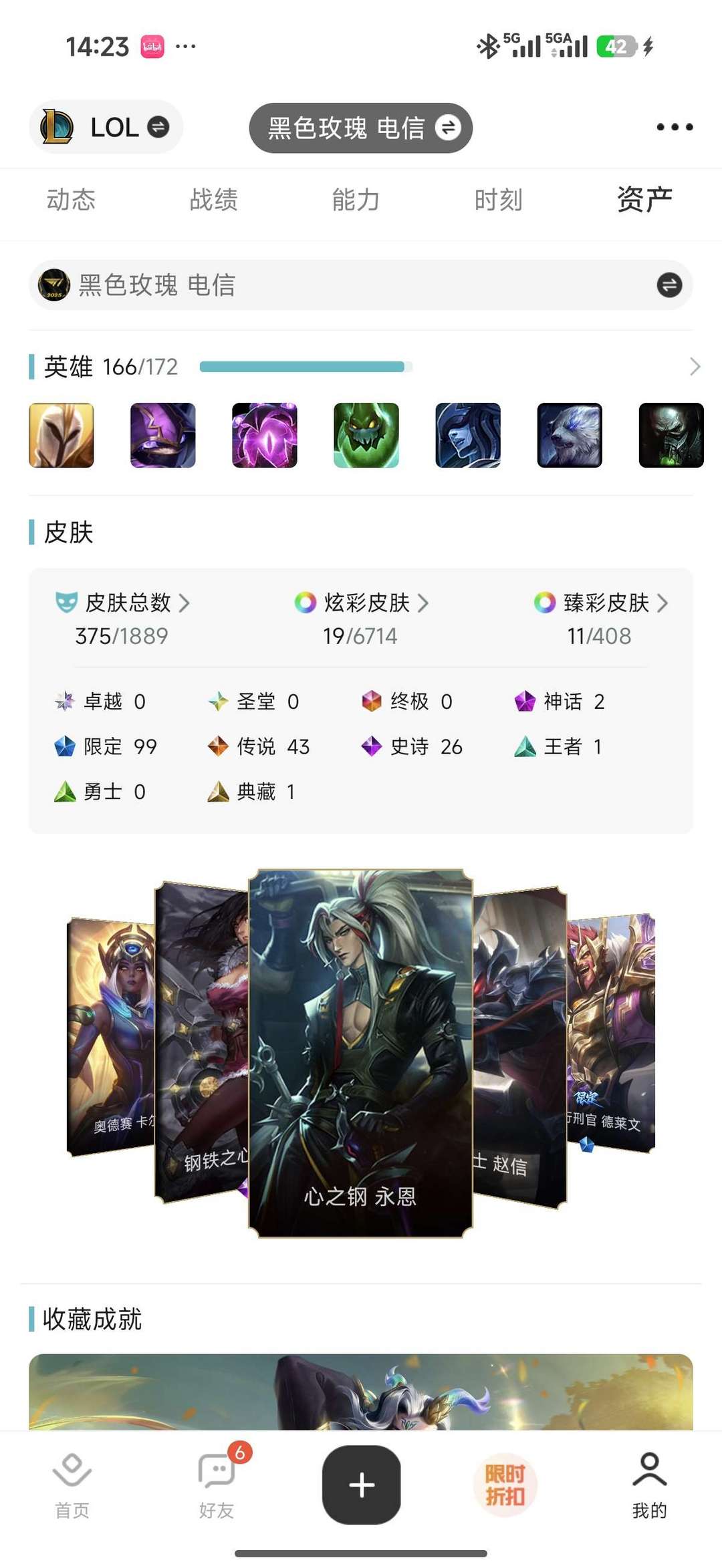Switch to the 能力 tab
The height and width of the screenshot is (1568, 722).
356,200
